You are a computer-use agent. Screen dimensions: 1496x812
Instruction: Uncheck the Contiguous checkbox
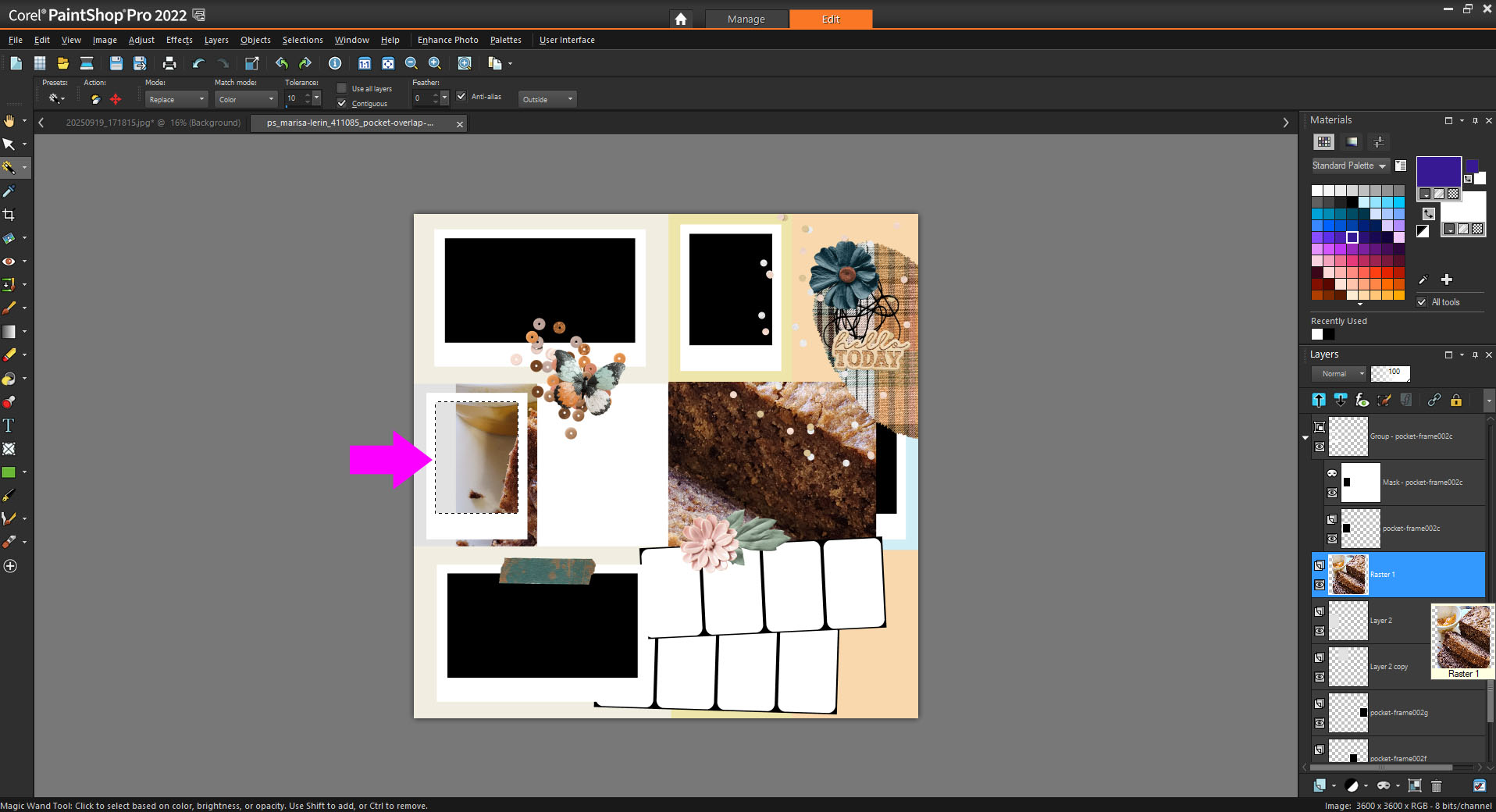[x=342, y=103]
